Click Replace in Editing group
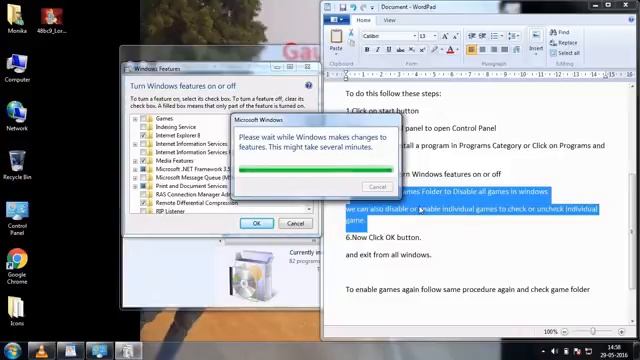The width and height of the screenshot is (640, 360). (563, 42)
